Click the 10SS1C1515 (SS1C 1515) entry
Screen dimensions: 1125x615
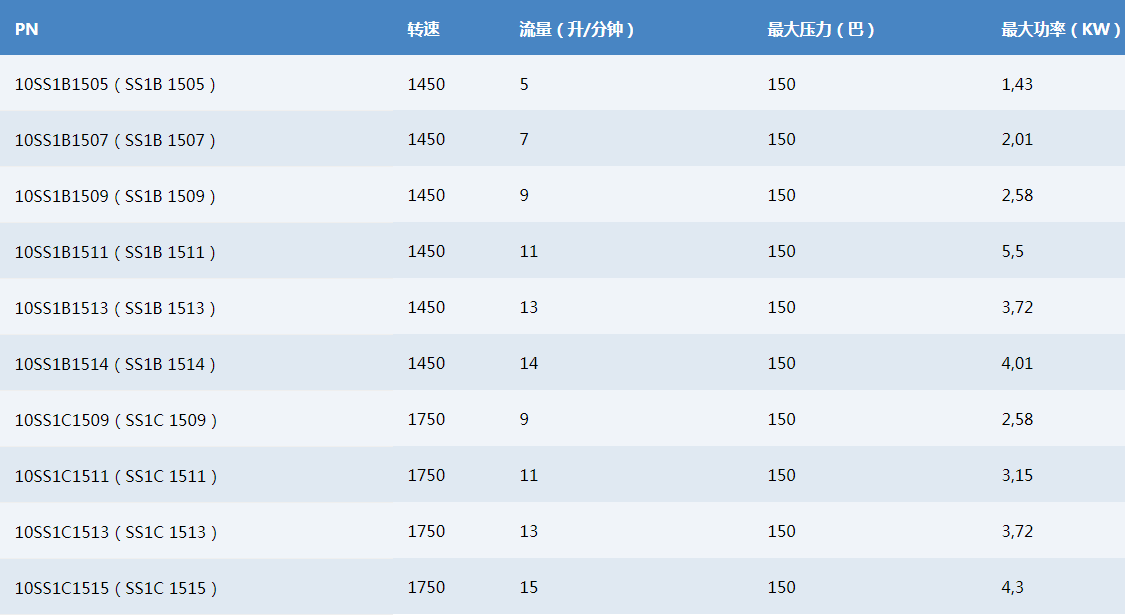115,588
